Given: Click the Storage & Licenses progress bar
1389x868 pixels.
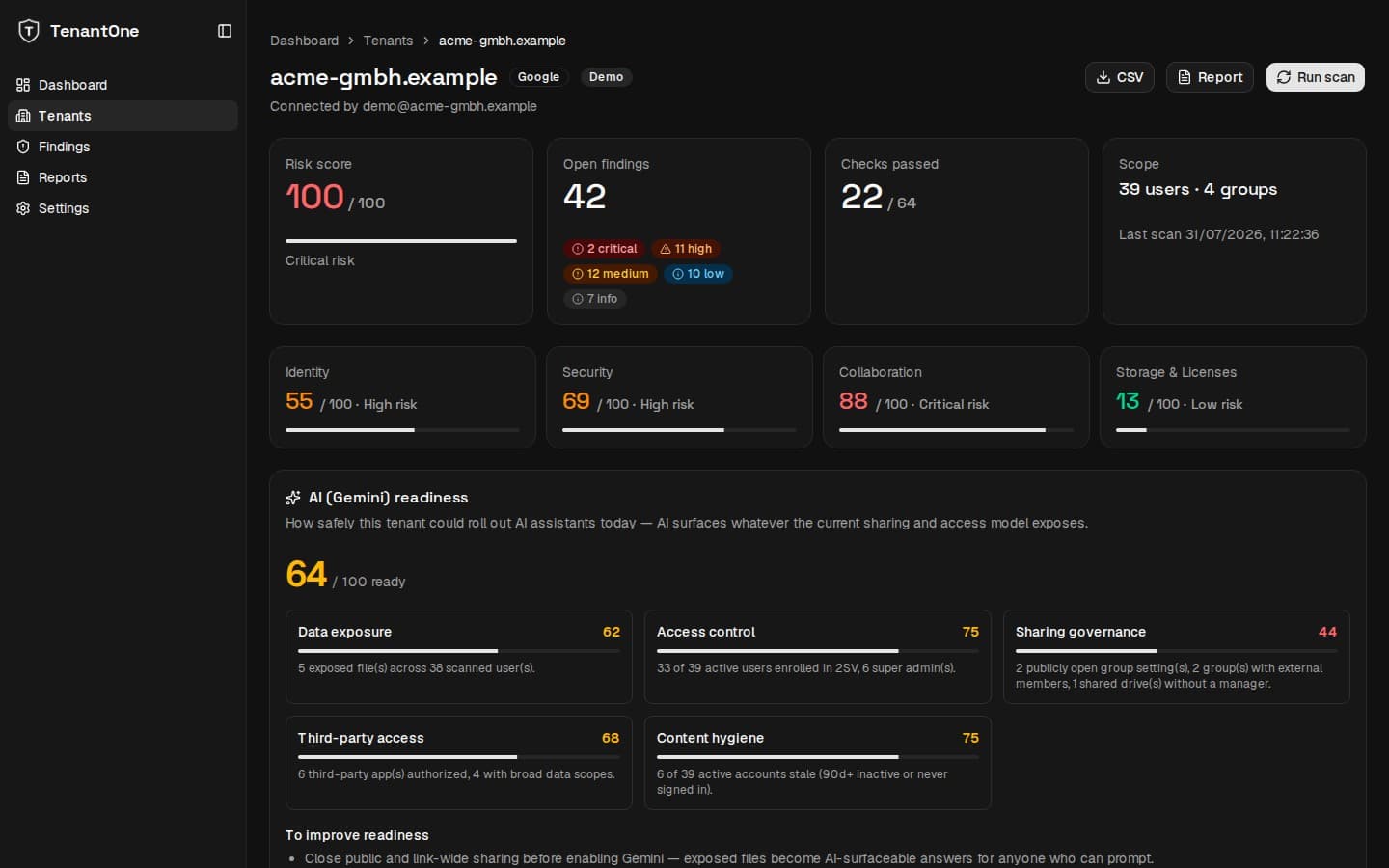Looking at the screenshot, I should tap(1233, 430).
